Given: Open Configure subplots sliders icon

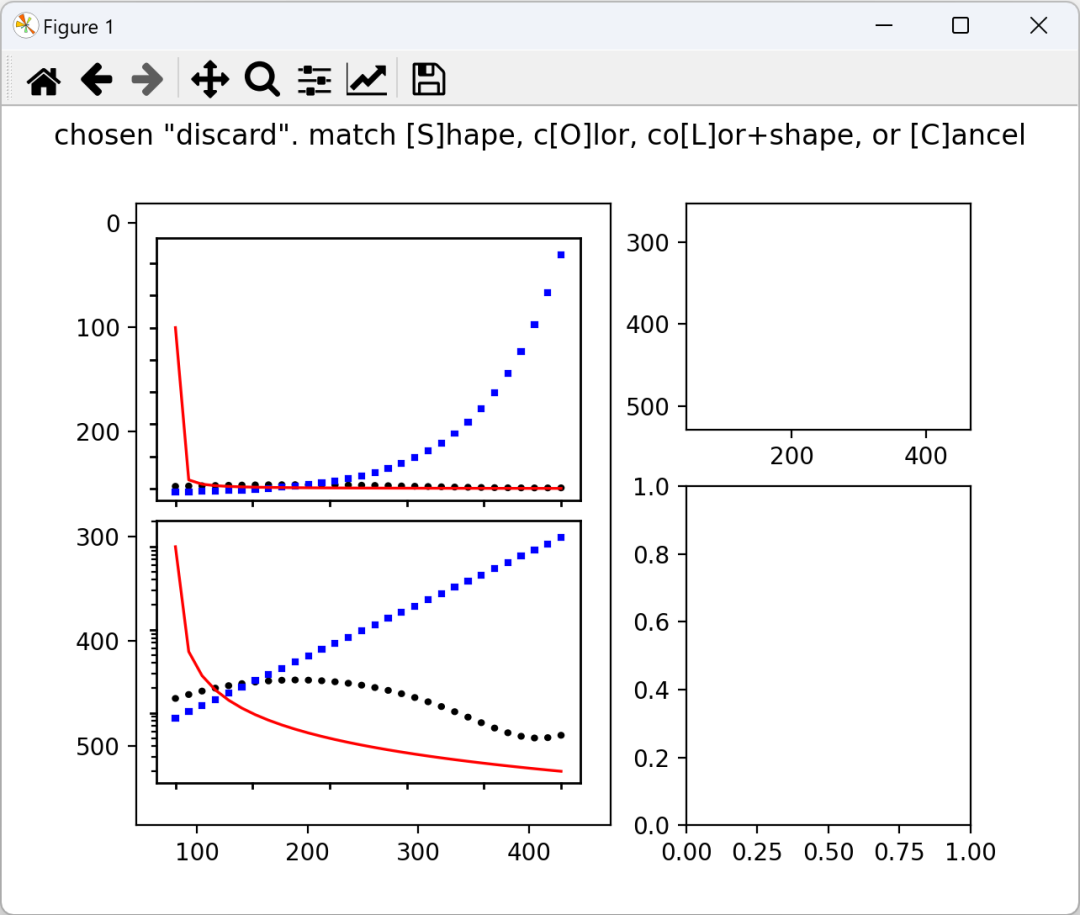Looking at the screenshot, I should (x=315, y=80).
